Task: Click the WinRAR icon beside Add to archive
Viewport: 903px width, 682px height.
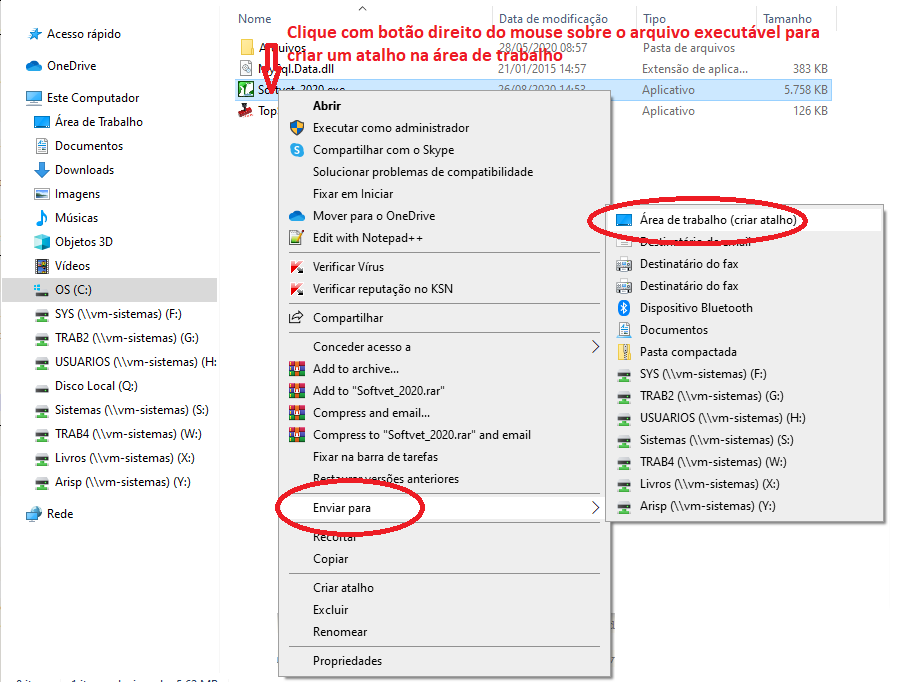Action: click(296, 369)
